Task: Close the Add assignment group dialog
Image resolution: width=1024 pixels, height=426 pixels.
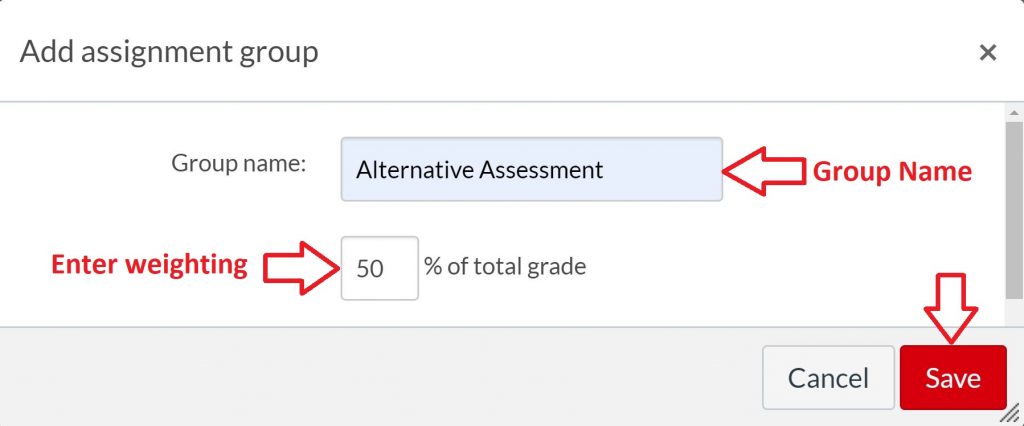Action: 987,53
